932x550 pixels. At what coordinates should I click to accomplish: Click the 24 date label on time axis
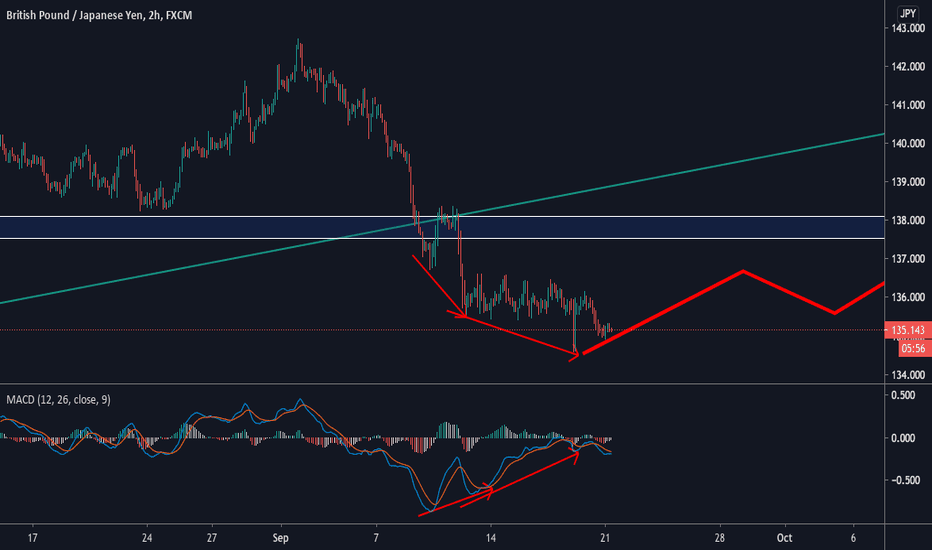(147, 538)
